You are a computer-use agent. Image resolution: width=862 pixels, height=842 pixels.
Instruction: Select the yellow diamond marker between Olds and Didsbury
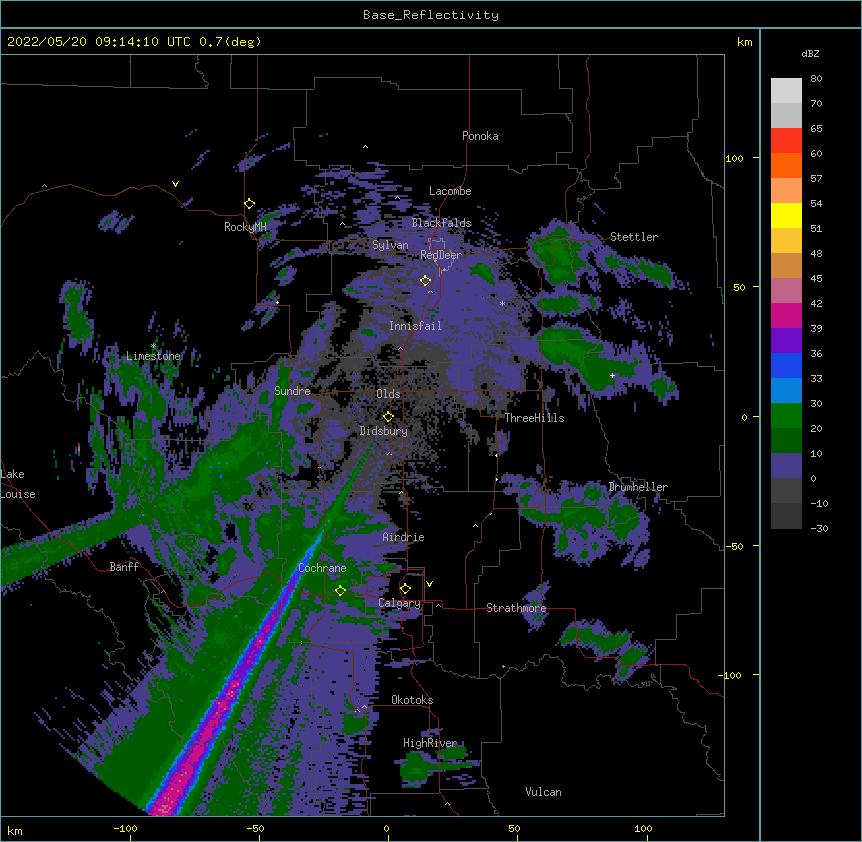click(388, 417)
